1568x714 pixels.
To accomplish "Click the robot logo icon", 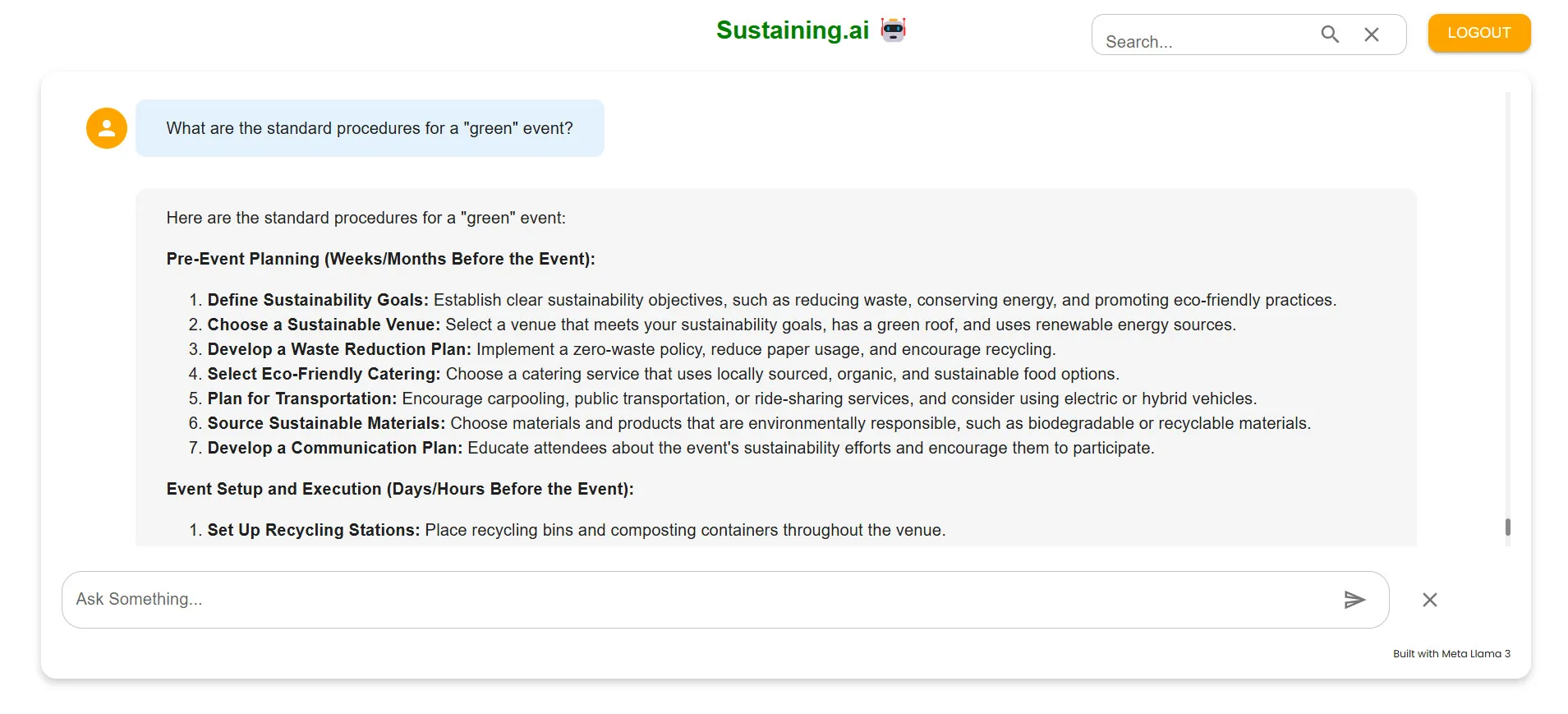I will click(893, 30).
